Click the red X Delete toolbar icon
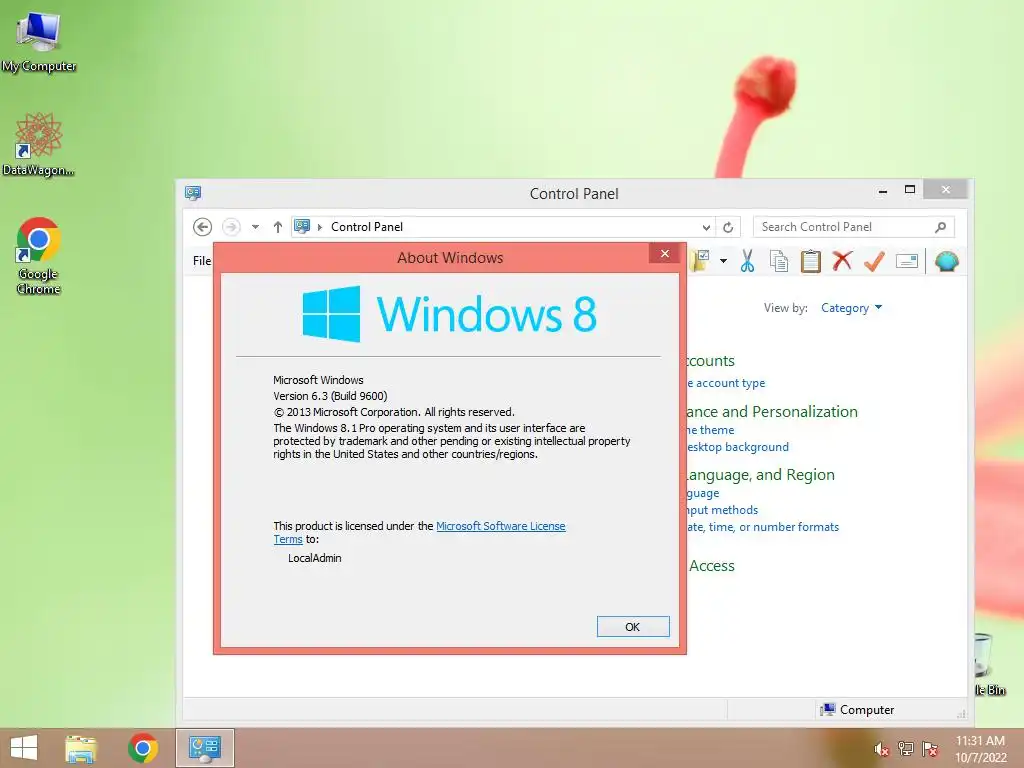 pos(842,261)
